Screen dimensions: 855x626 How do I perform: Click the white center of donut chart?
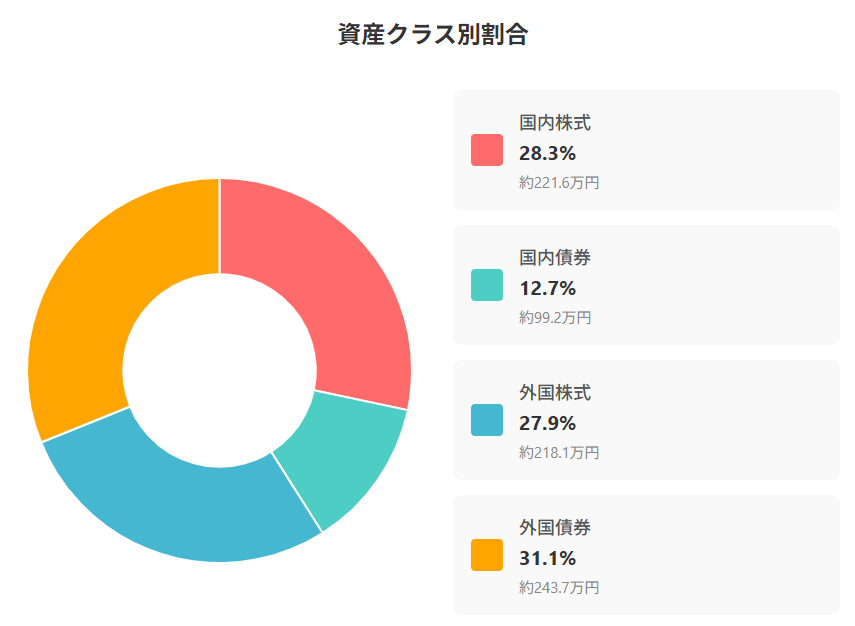220,370
